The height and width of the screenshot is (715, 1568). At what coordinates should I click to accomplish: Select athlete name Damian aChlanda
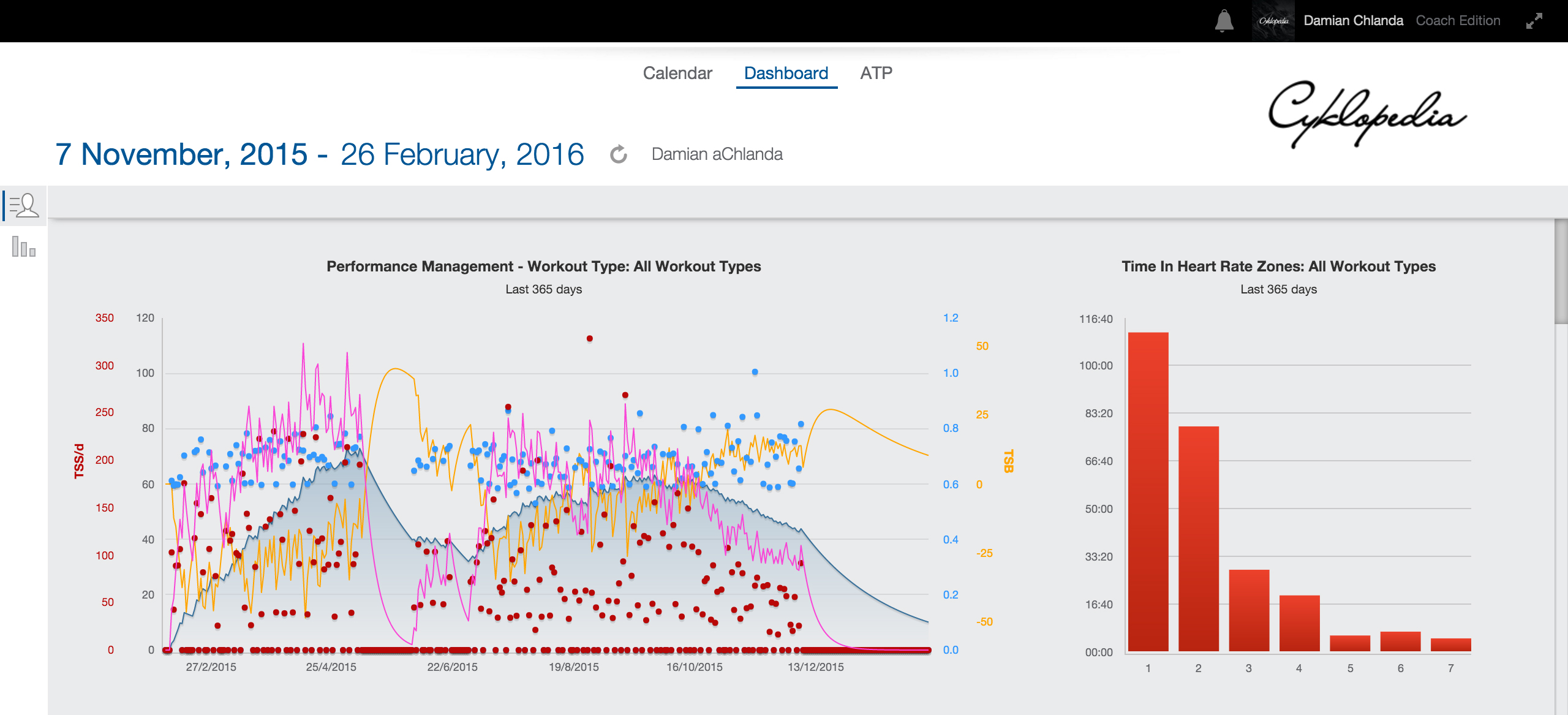pyautogui.click(x=717, y=154)
